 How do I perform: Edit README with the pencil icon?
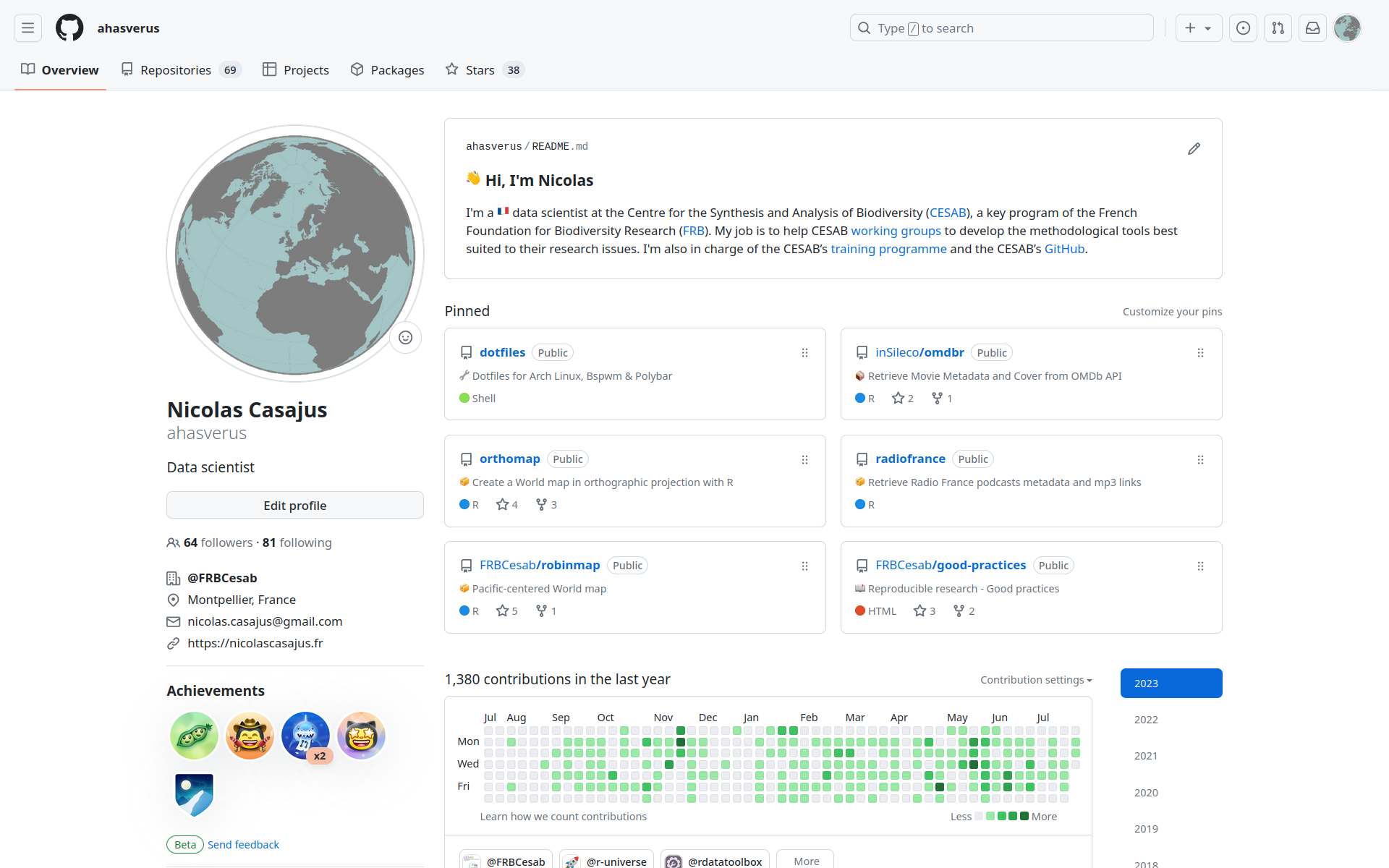coord(1194,148)
